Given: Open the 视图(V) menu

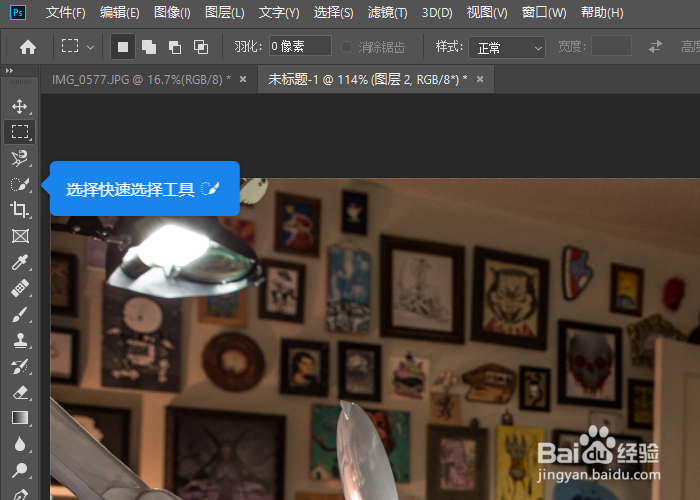Looking at the screenshot, I should pos(487,12).
